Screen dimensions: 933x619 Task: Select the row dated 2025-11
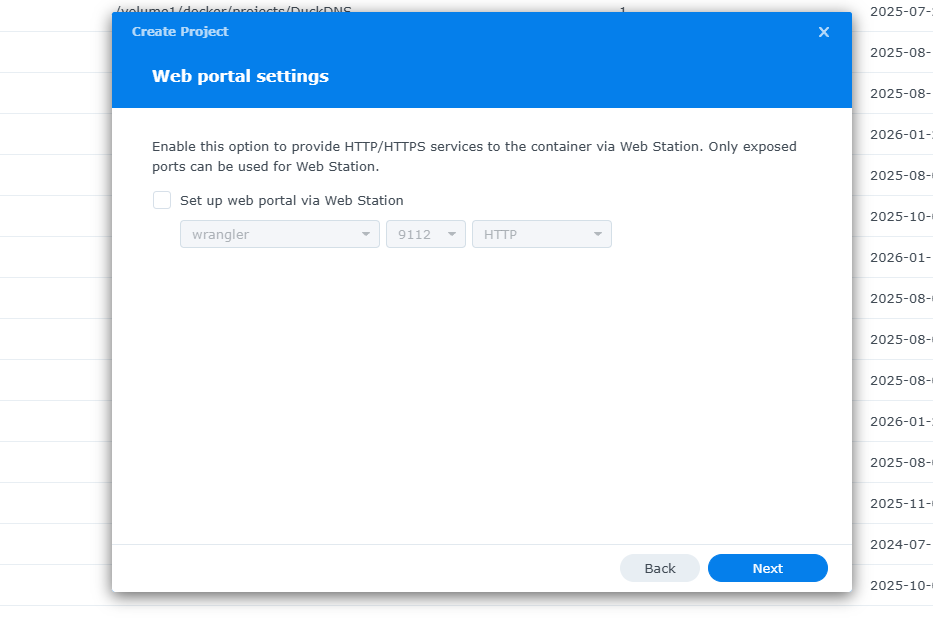click(900, 503)
